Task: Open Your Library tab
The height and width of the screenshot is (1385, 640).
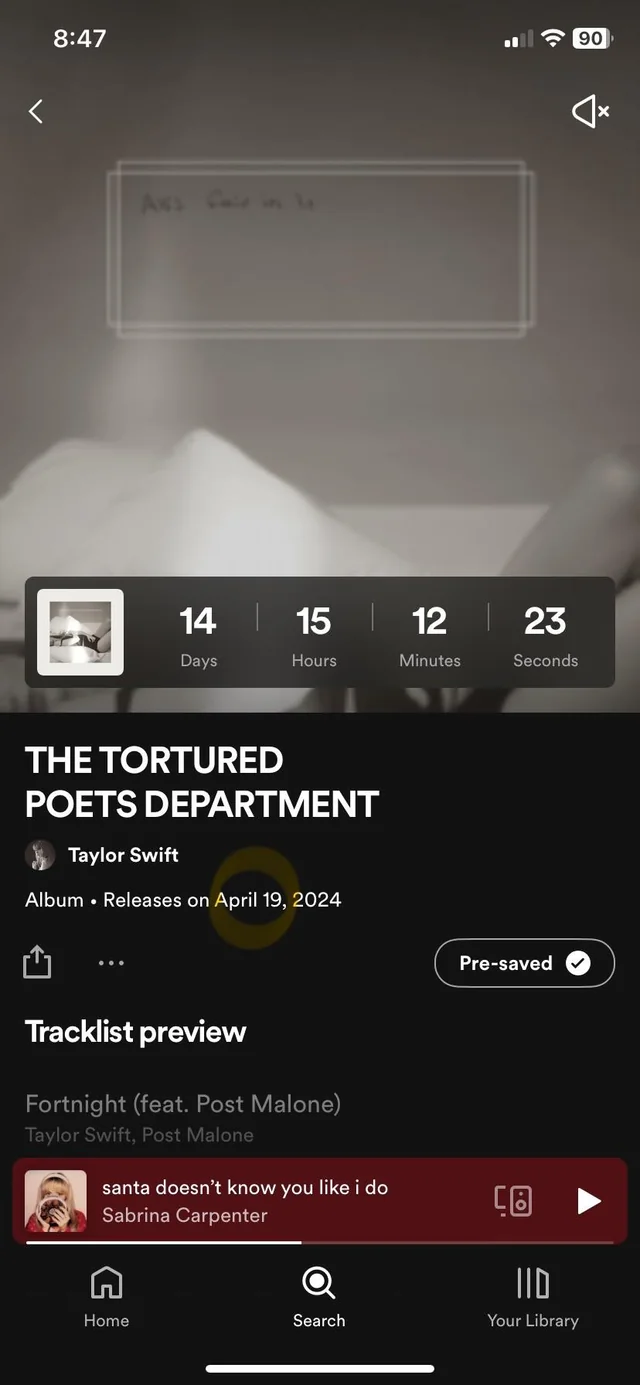Action: (532, 1298)
